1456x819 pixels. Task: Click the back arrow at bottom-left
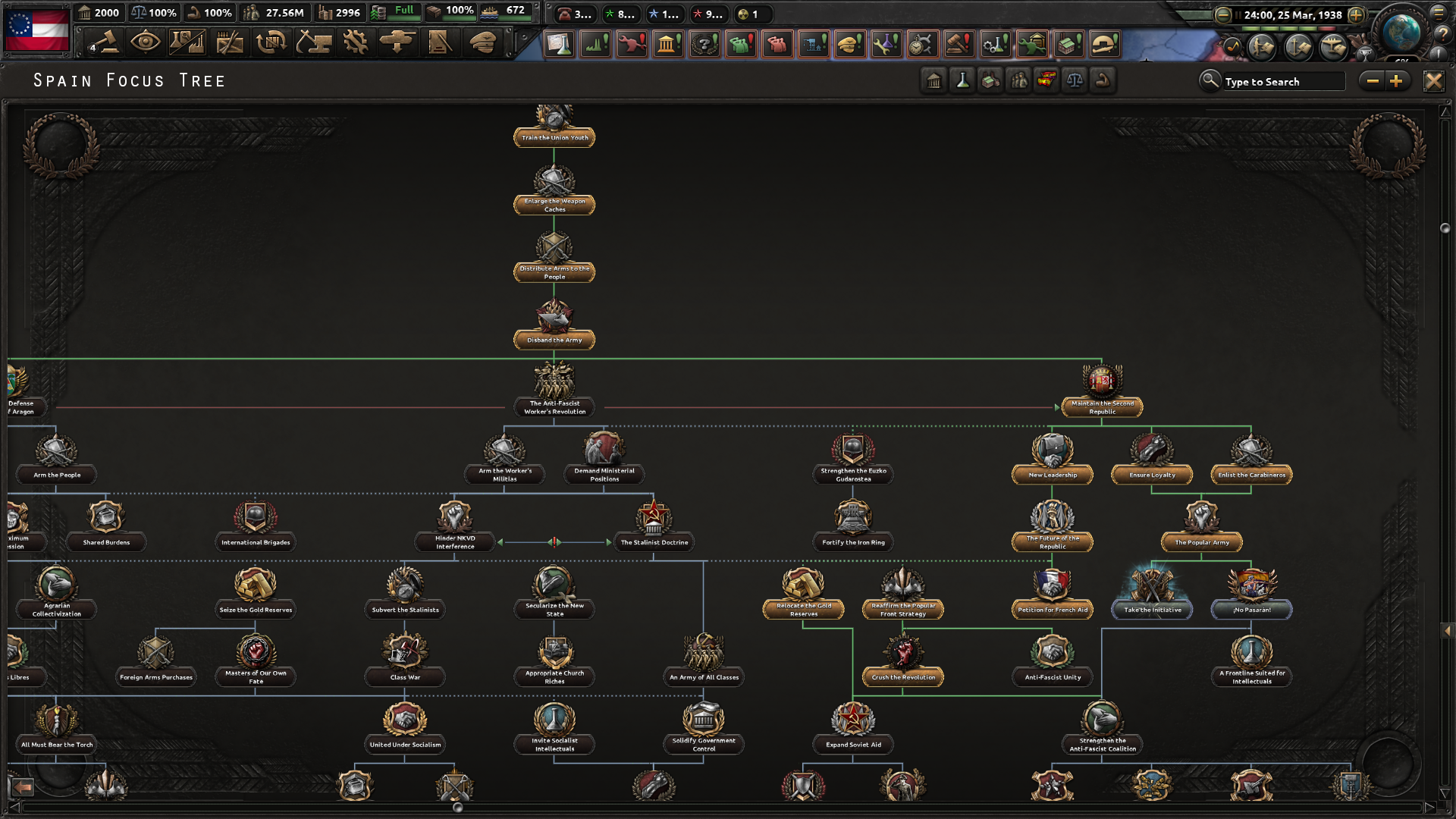pos(23,787)
